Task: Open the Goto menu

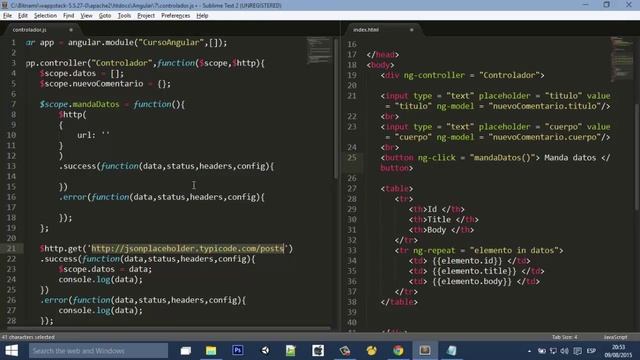Action: (x=104, y=16)
